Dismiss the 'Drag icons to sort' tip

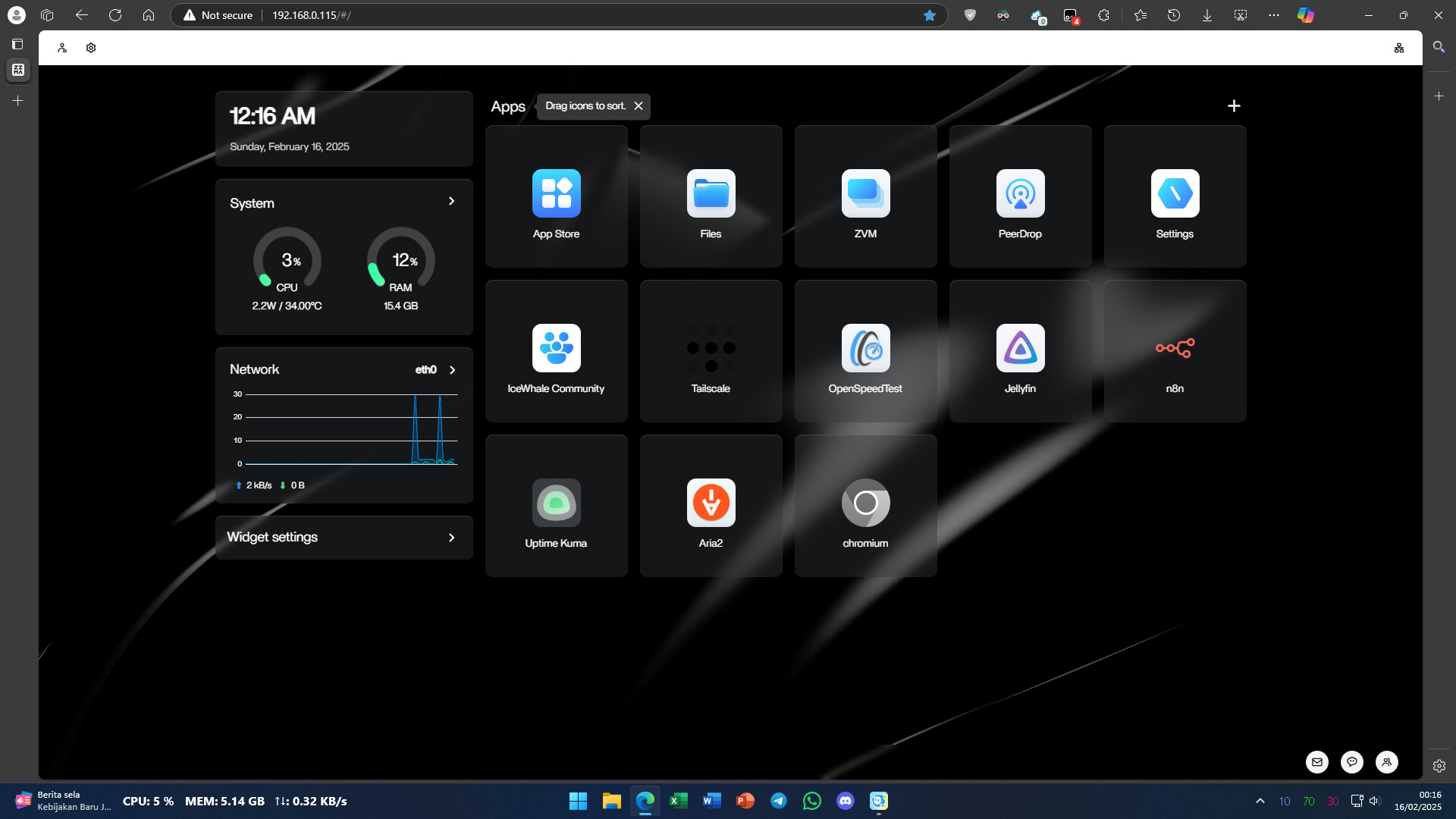639,106
